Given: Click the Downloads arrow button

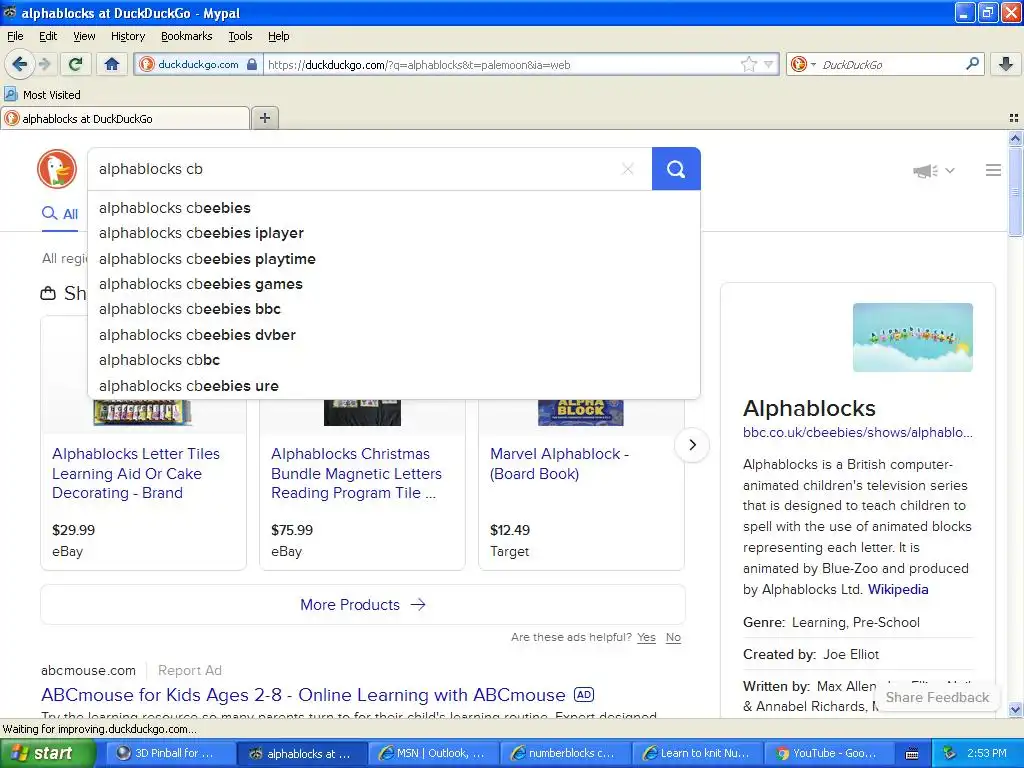Looking at the screenshot, I should click(1006, 64).
